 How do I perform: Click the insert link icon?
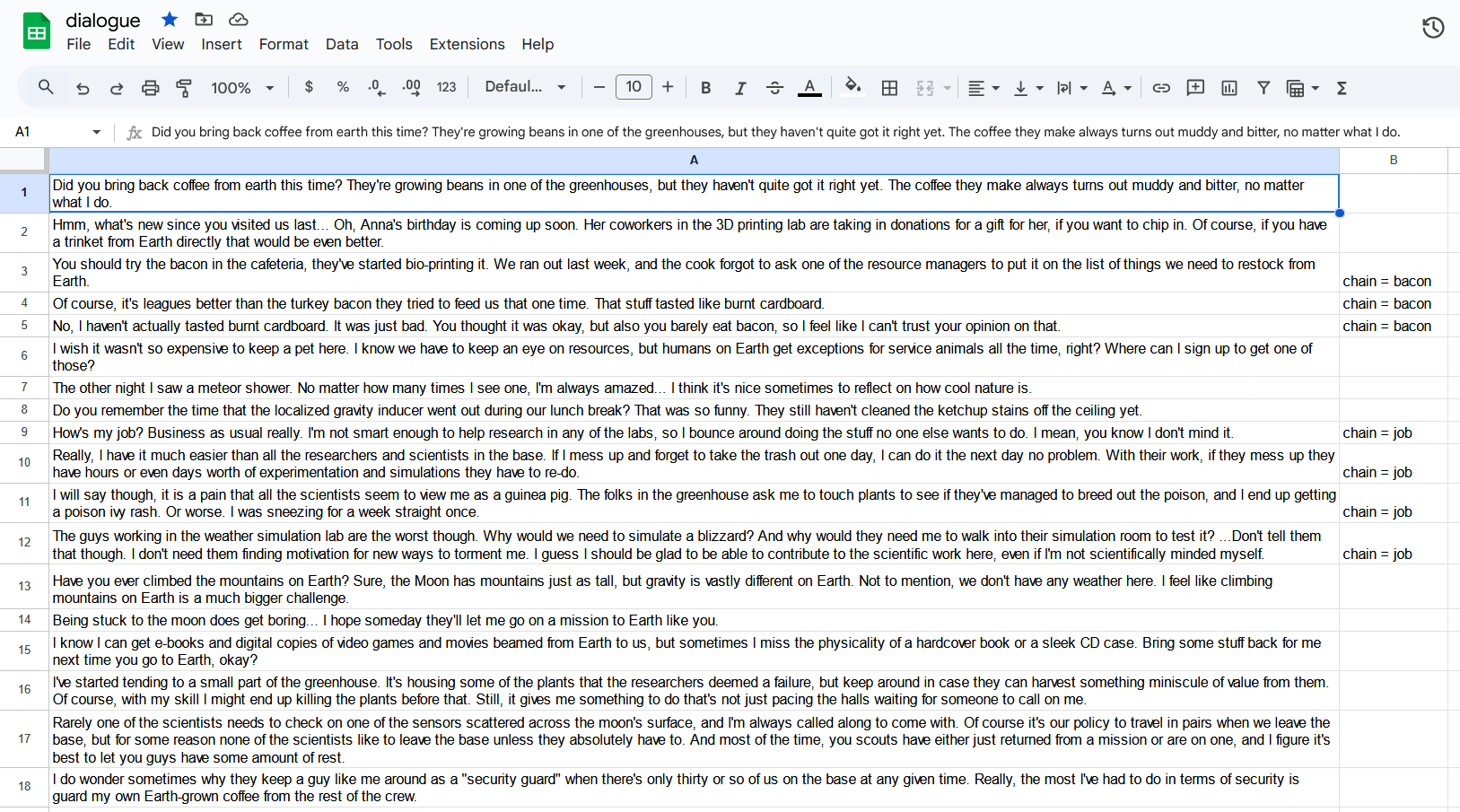(1161, 88)
